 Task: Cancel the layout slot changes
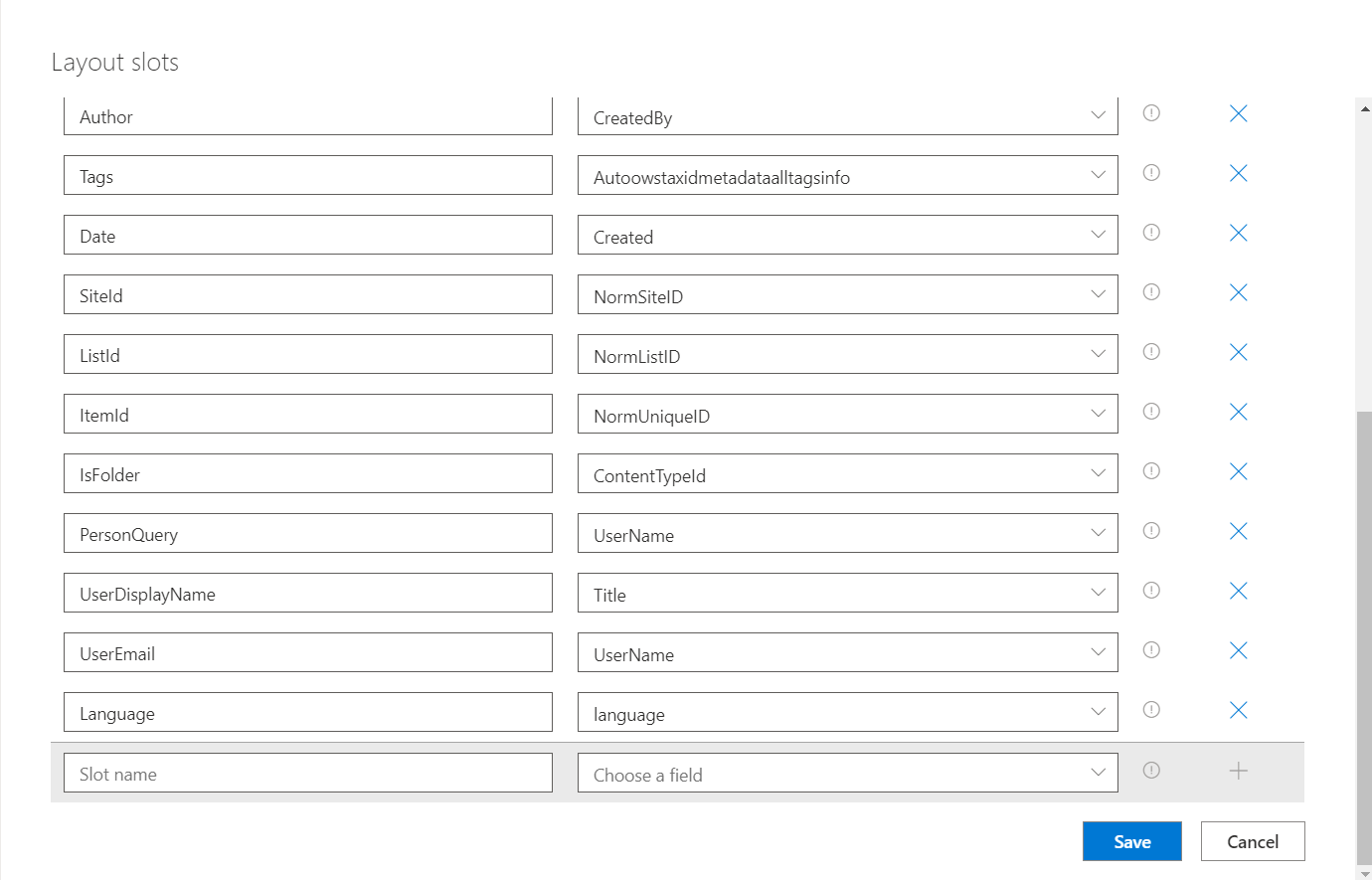pos(1252,840)
